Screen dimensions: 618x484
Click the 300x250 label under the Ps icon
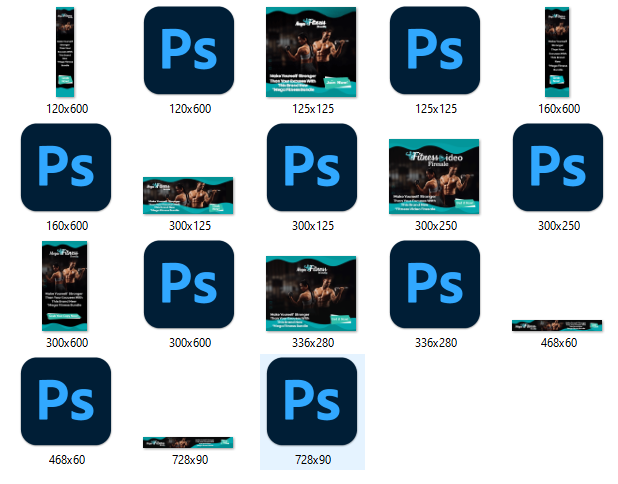559,226
